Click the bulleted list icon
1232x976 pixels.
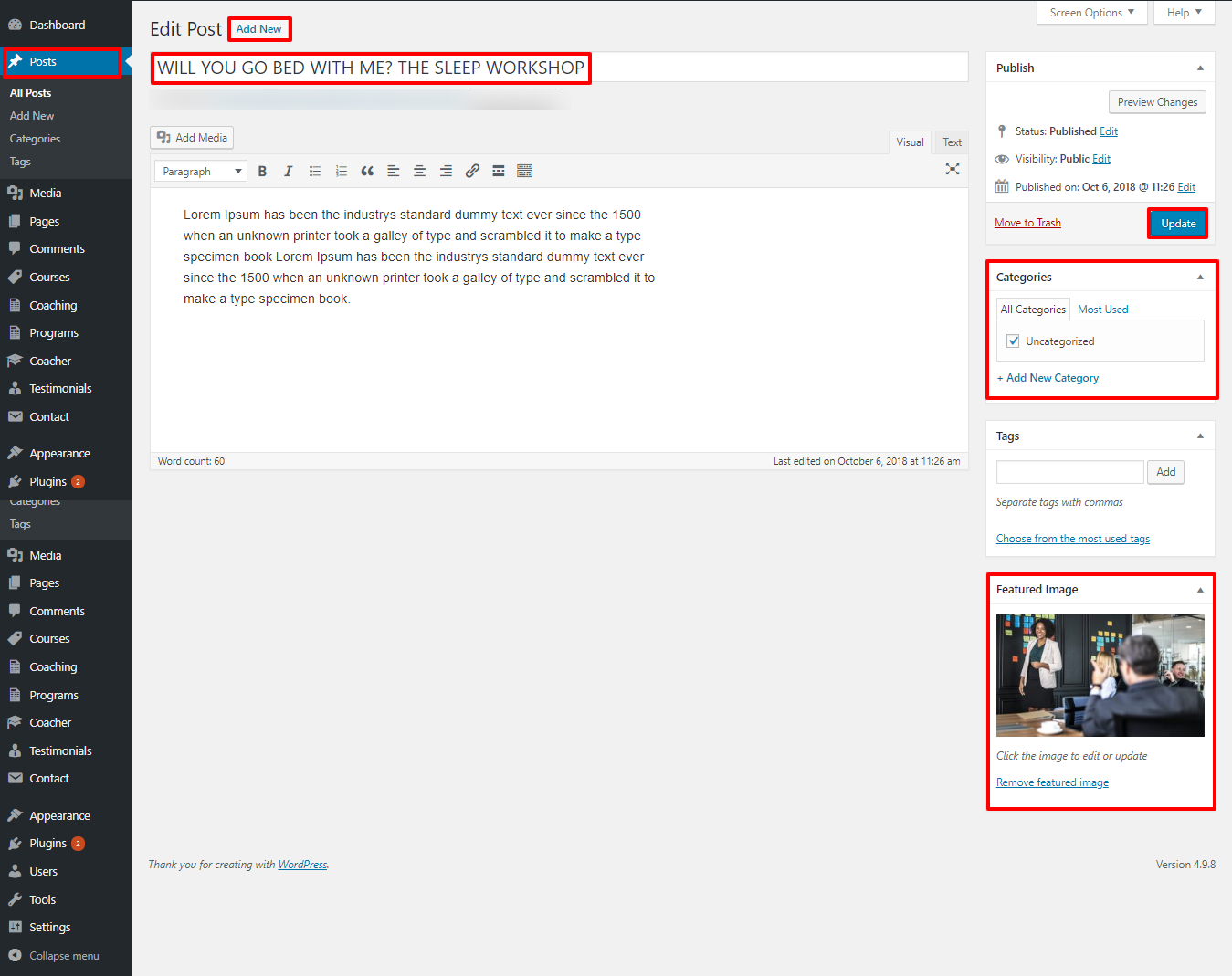(315, 172)
